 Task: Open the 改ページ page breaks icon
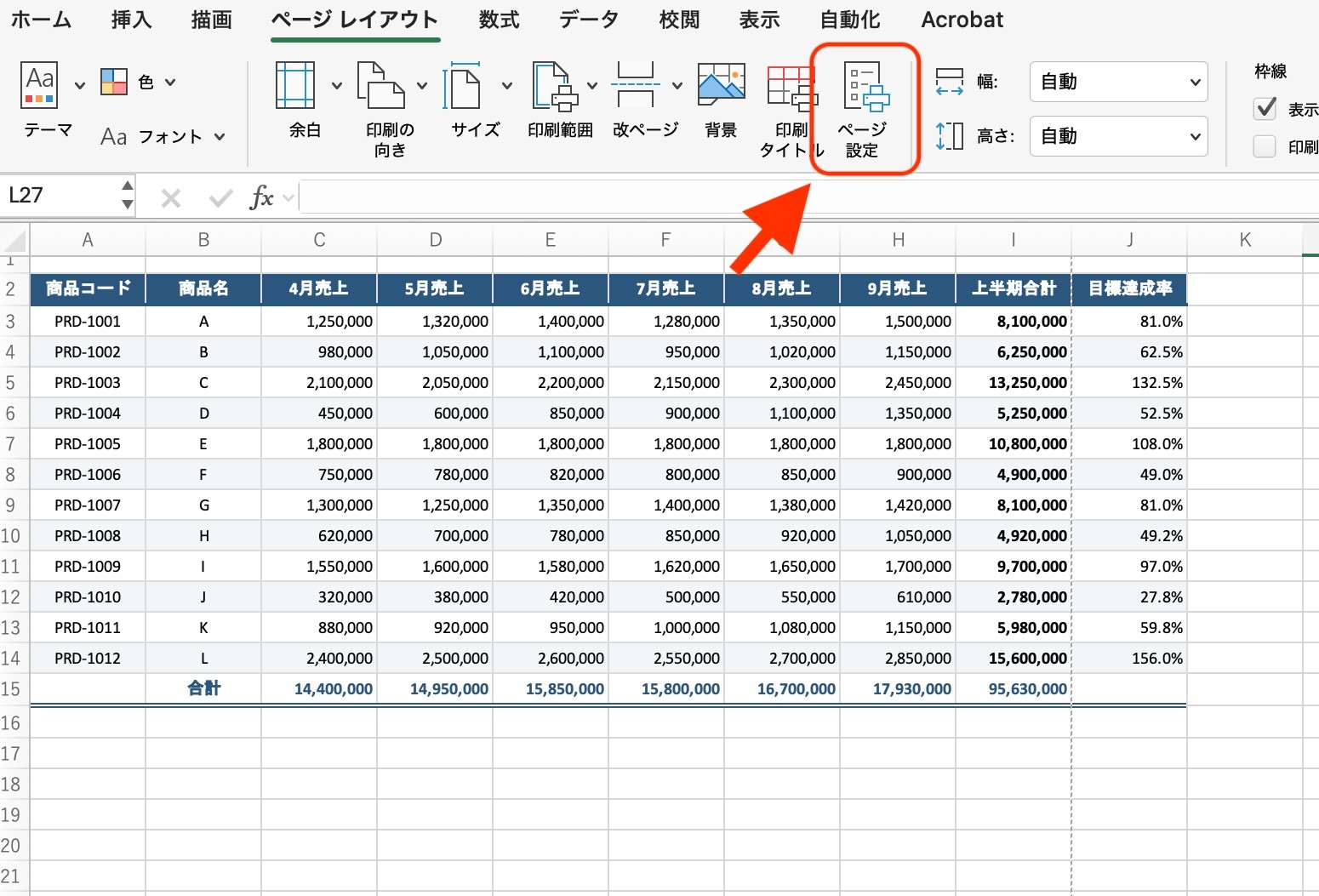click(x=636, y=84)
